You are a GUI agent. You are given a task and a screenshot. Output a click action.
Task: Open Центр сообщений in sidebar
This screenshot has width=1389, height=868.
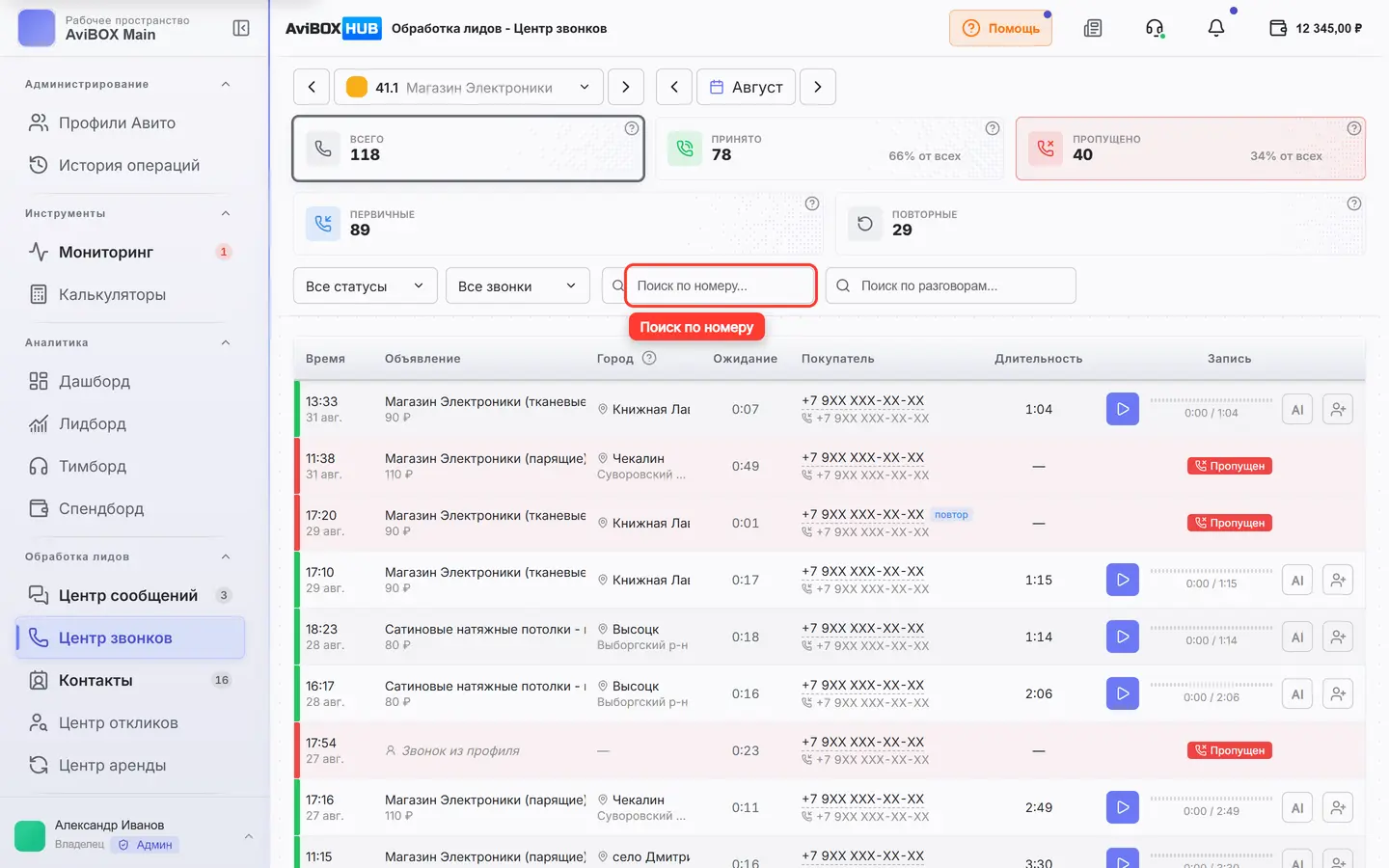(x=130, y=595)
